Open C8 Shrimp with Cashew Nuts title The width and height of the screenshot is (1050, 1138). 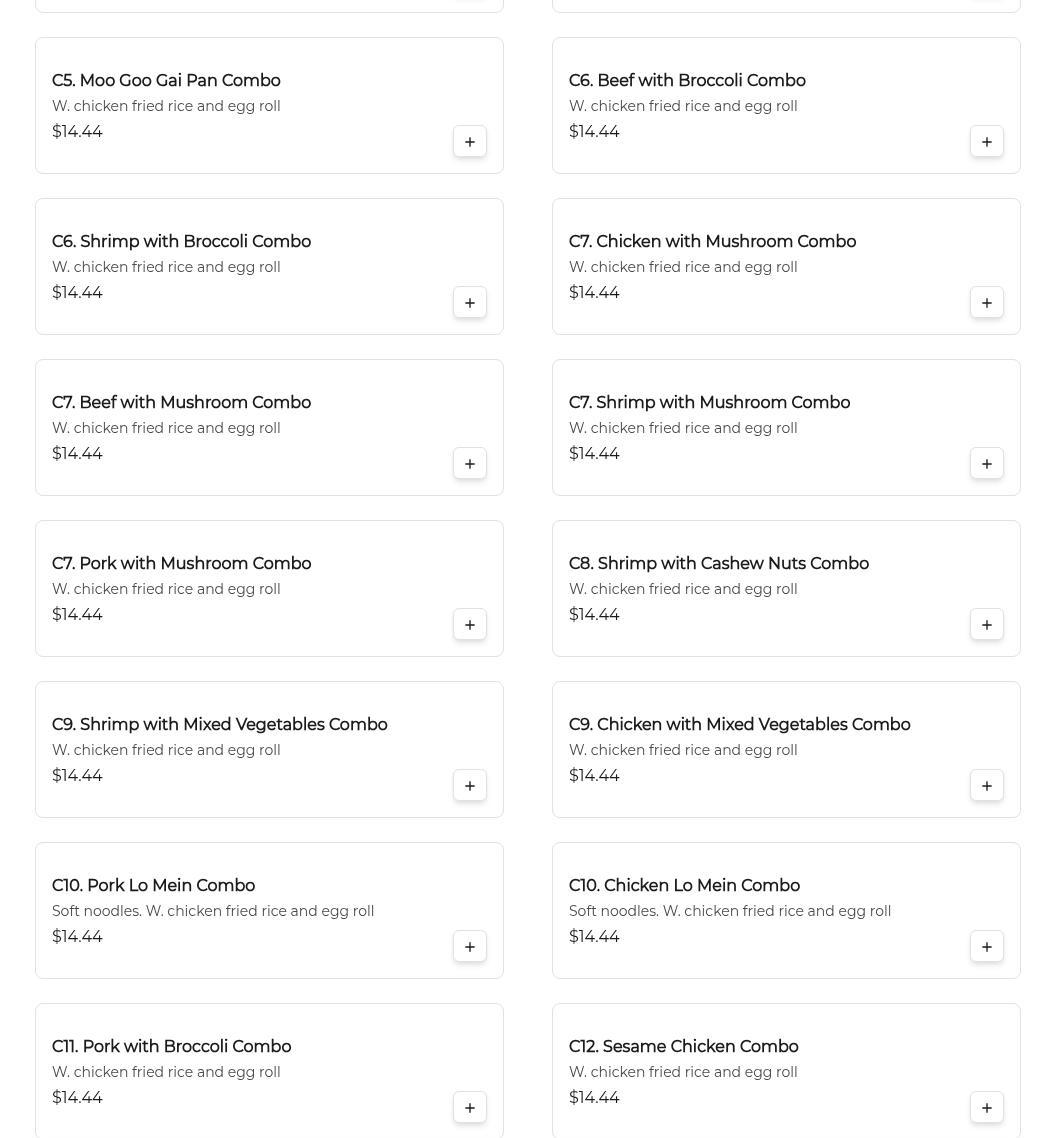pos(718,564)
